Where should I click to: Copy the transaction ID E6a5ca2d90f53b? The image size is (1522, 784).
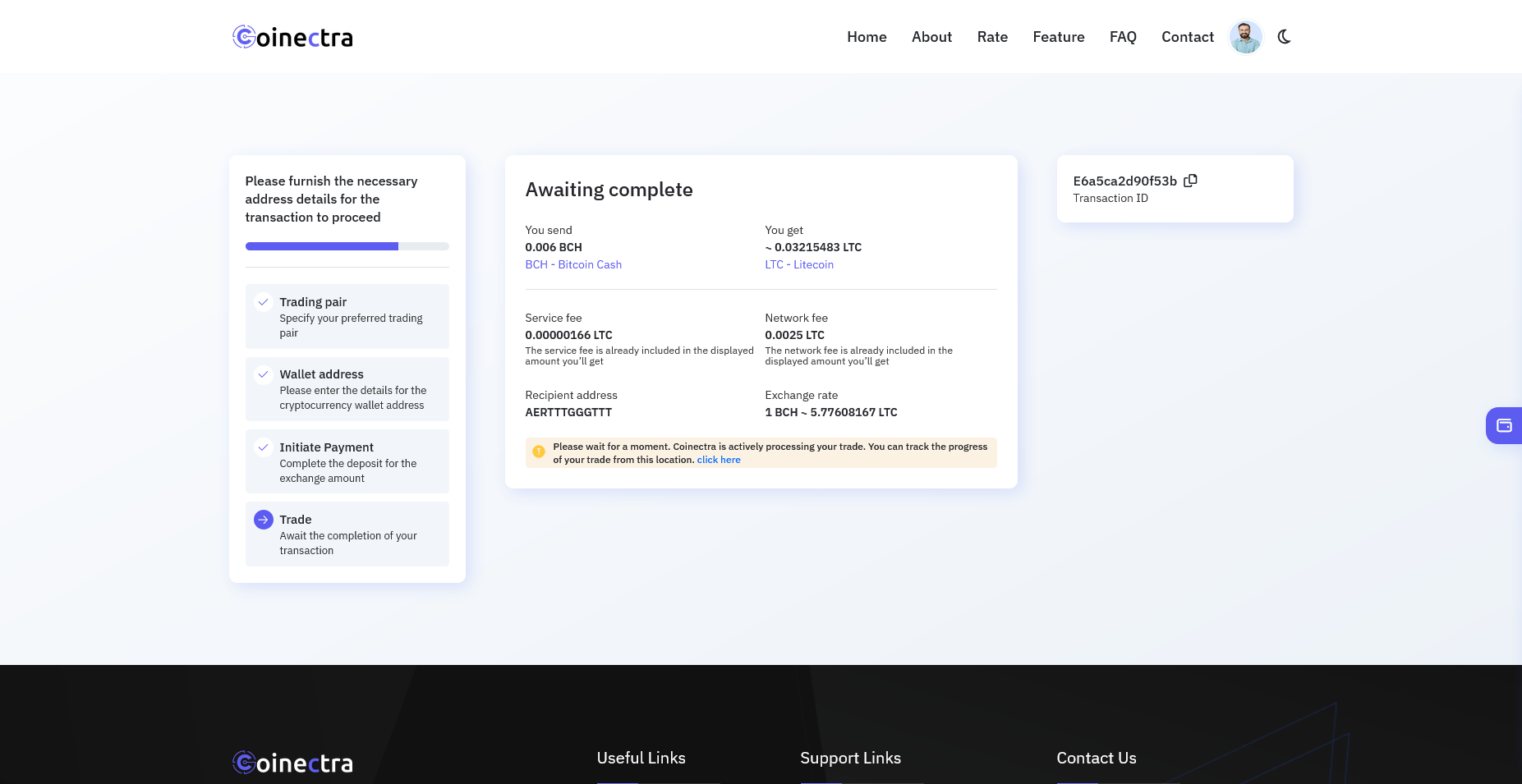click(x=1190, y=181)
